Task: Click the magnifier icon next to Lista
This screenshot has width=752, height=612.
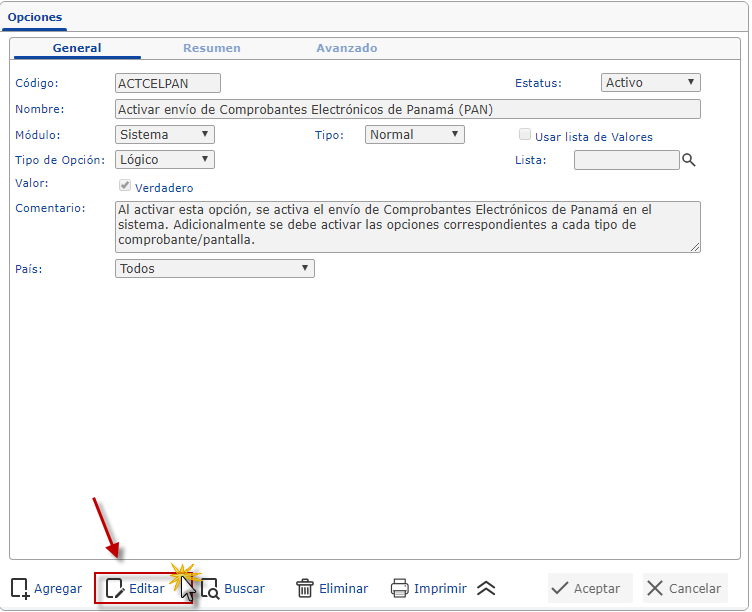Action: (689, 160)
